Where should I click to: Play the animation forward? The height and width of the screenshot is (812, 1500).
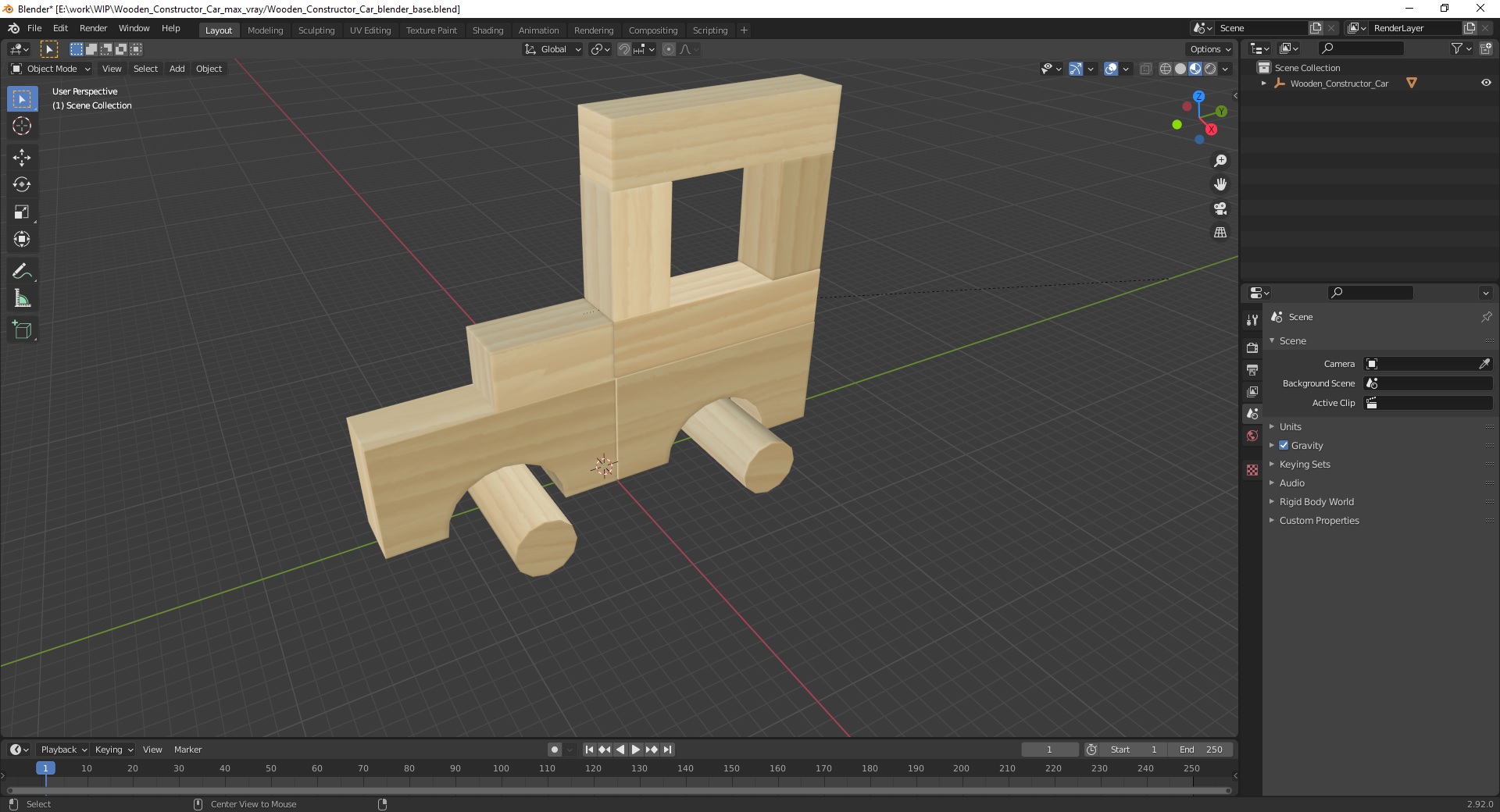pyautogui.click(x=636, y=750)
